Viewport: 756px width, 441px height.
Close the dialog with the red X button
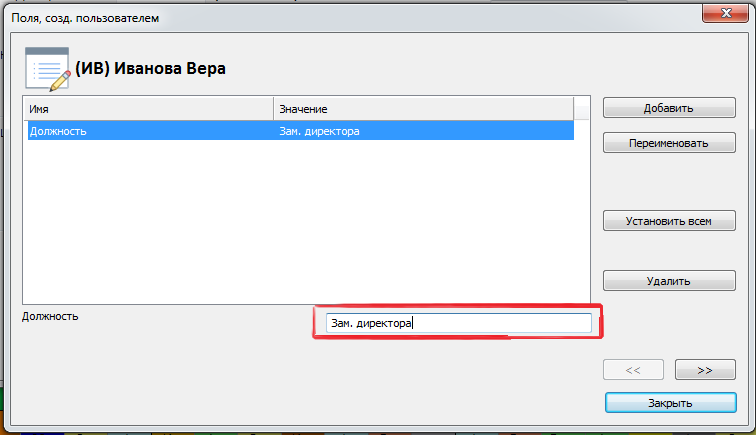pos(716,14)
